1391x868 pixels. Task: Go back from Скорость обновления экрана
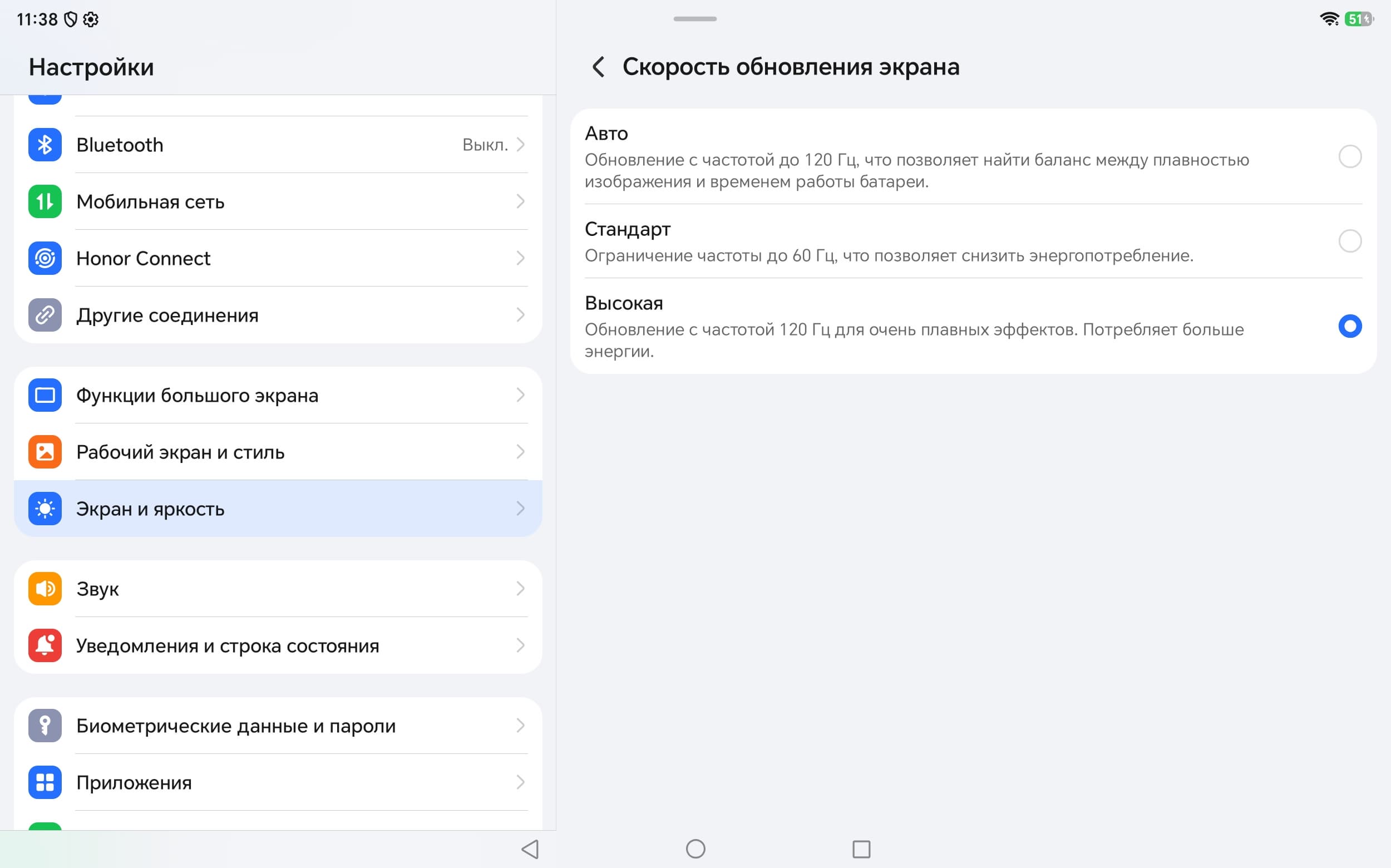tap(598, 67)
